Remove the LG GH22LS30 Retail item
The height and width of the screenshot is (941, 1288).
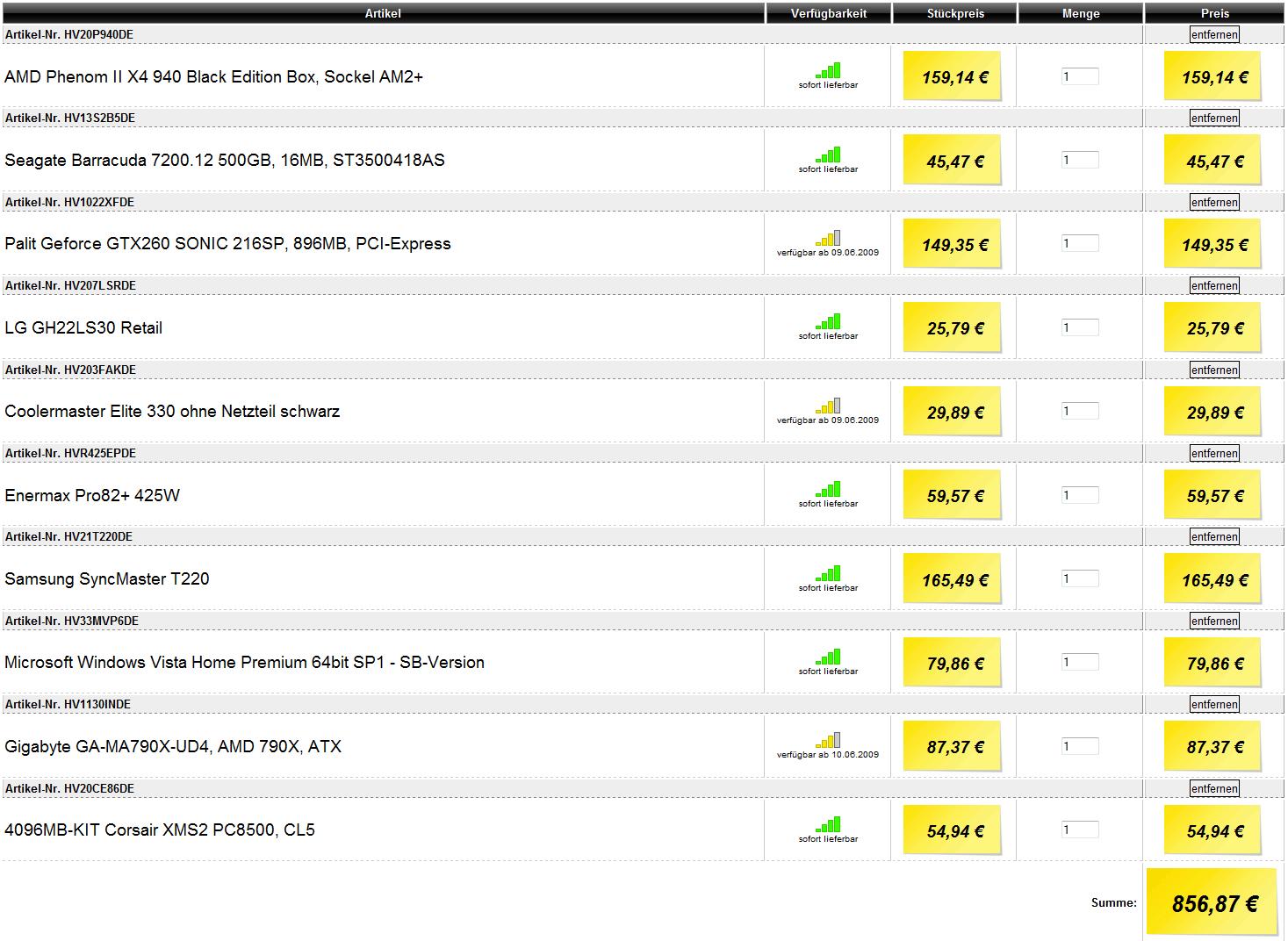click(1214, 285)
